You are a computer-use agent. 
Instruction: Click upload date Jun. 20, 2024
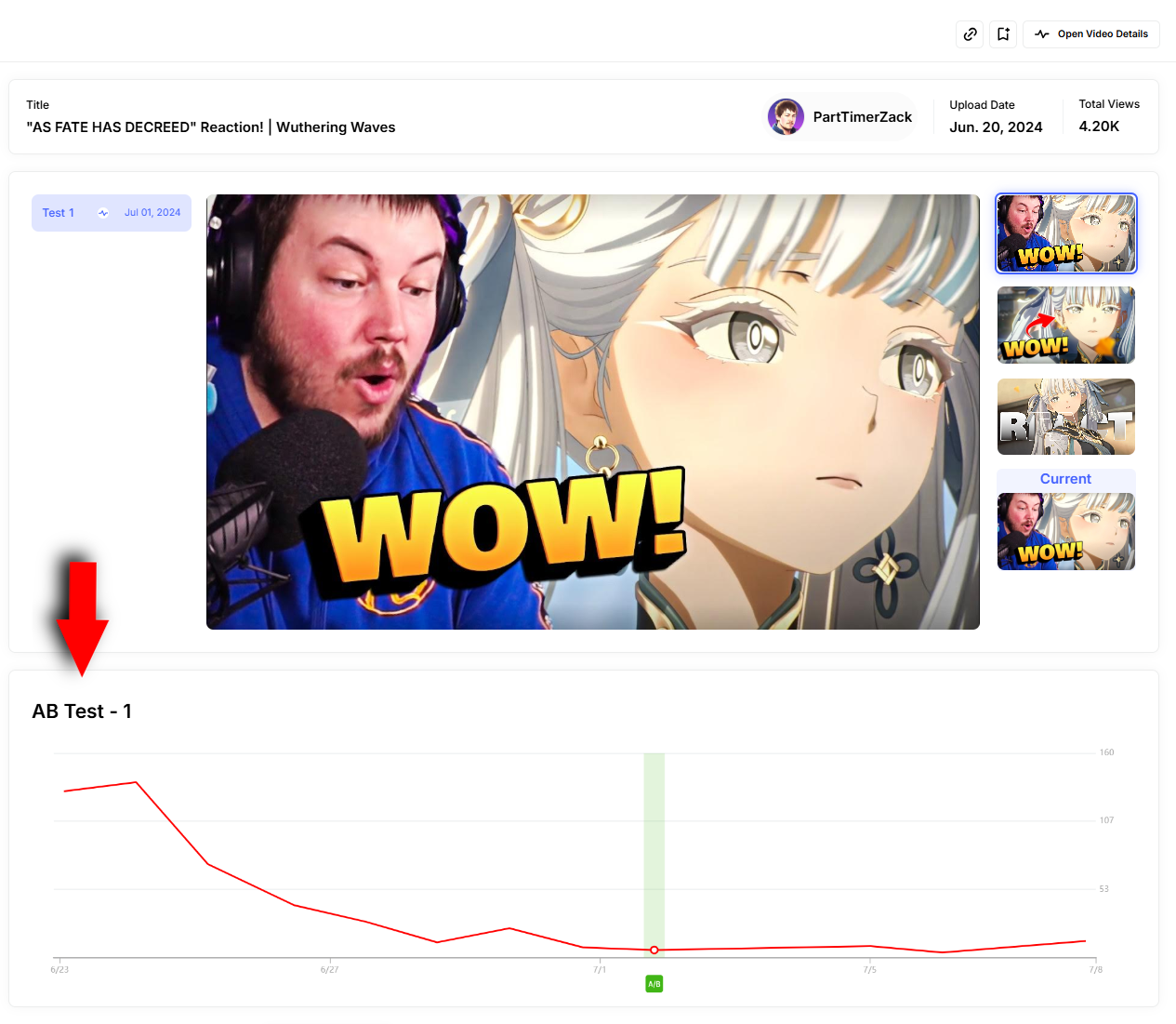(996, 127)
